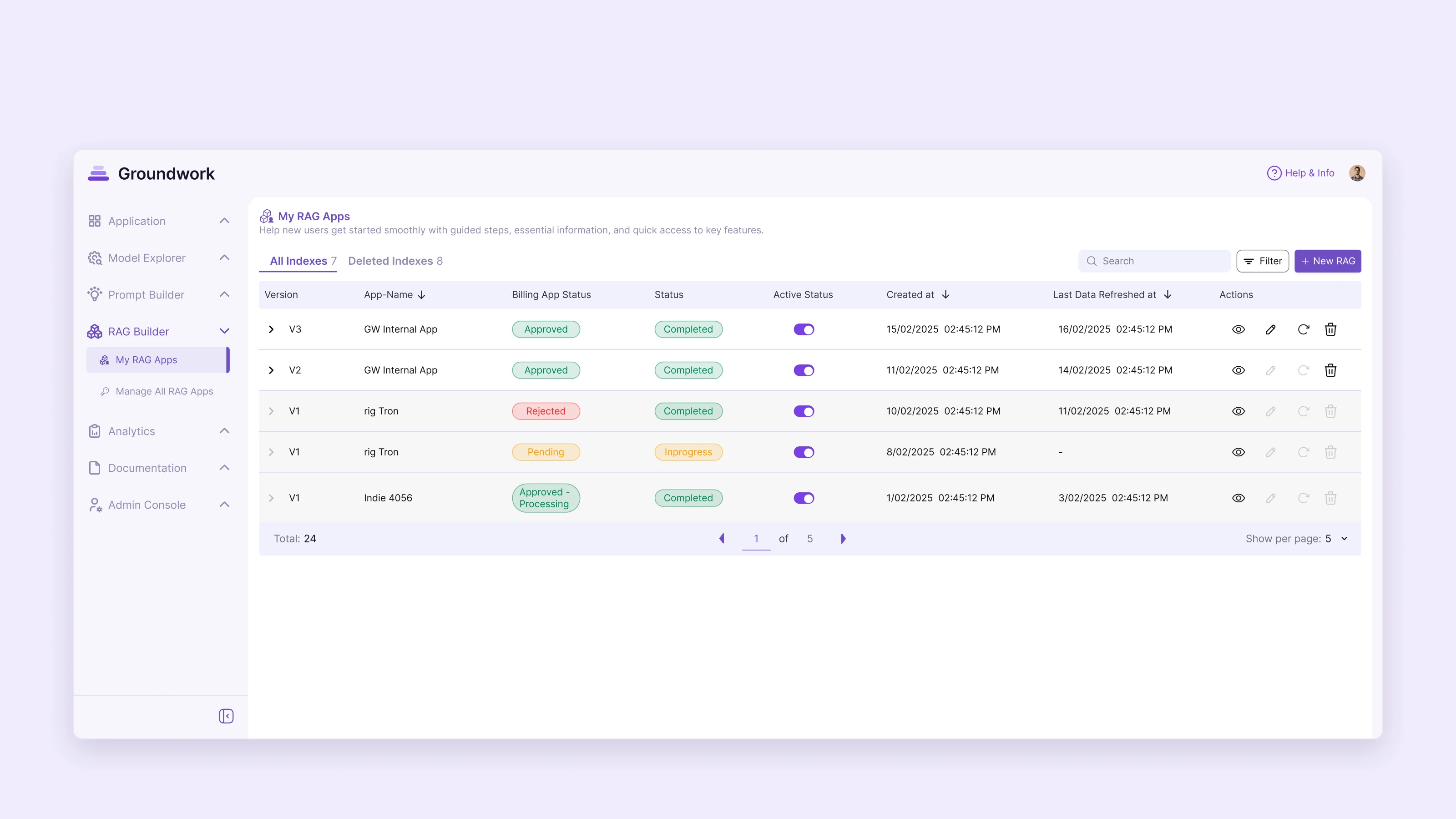Expand the V3 GW Internal App row
This screenshot has width=1456, height=819.
point(271,329)
